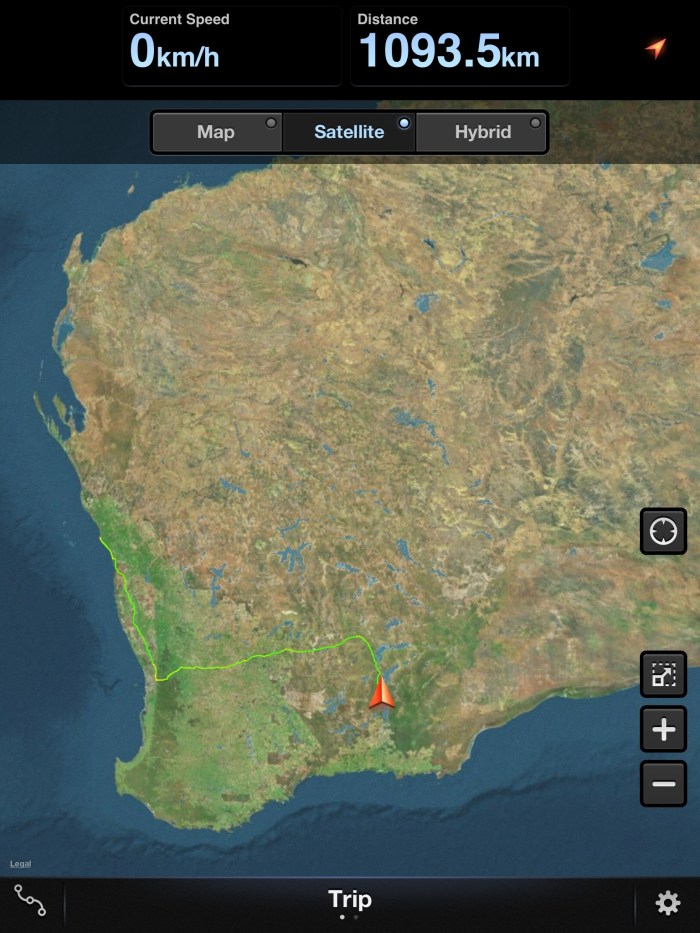
Task: Click the 0km/h speed value
Action: [175, 53]
